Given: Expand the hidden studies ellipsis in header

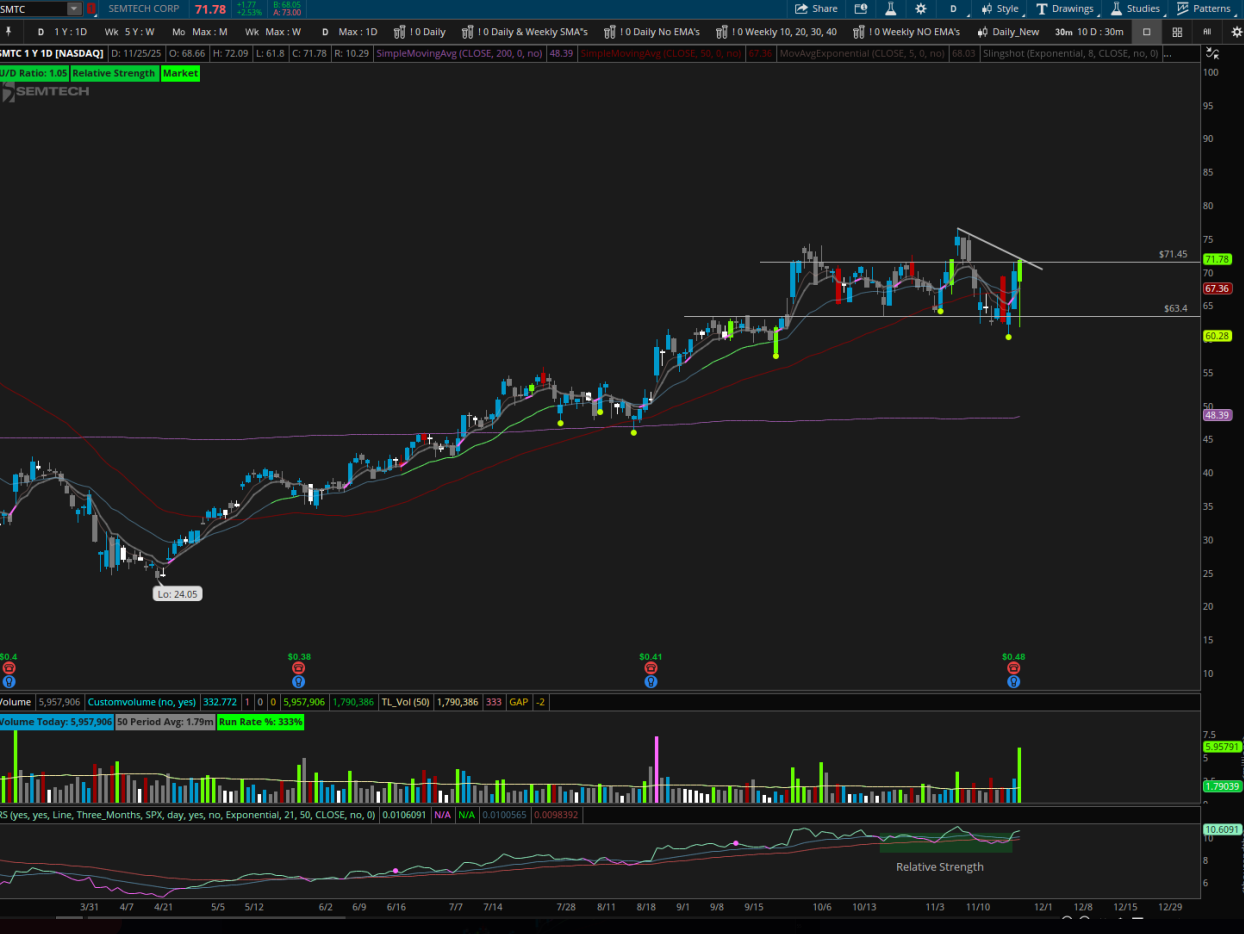Looking at the screenshot, I should 1166,53.
